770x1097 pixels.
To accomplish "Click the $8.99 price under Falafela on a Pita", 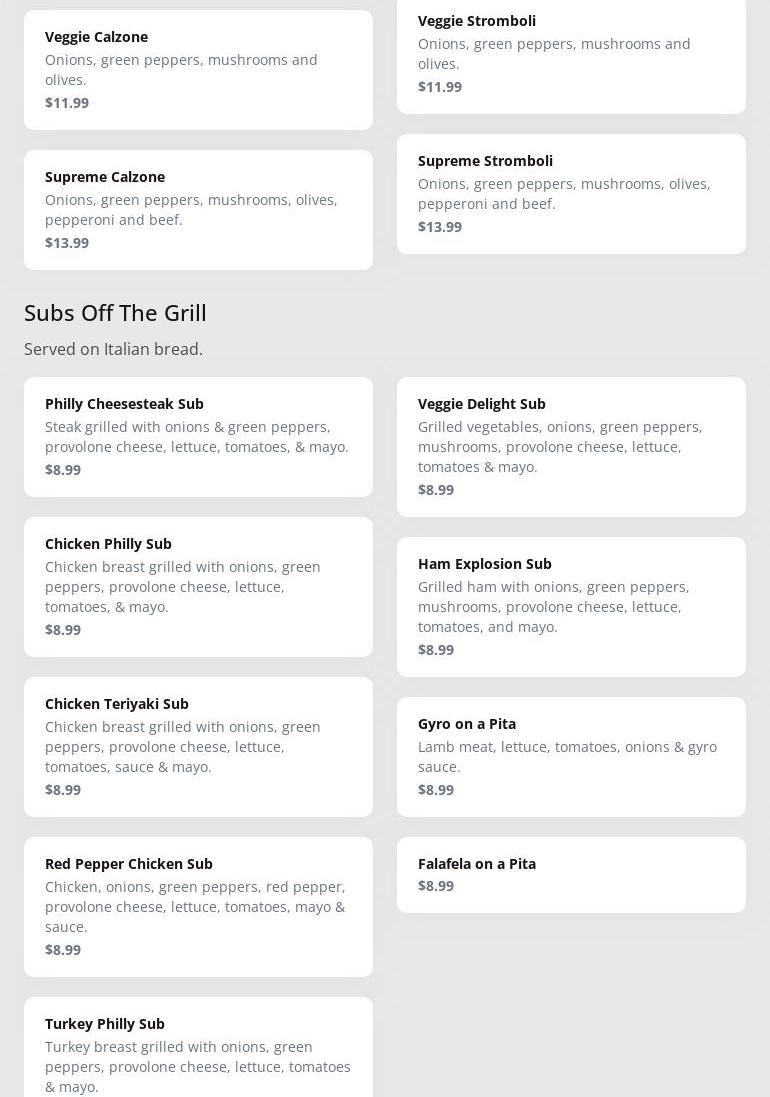I will pyautogui.click(x=436, y=886).
